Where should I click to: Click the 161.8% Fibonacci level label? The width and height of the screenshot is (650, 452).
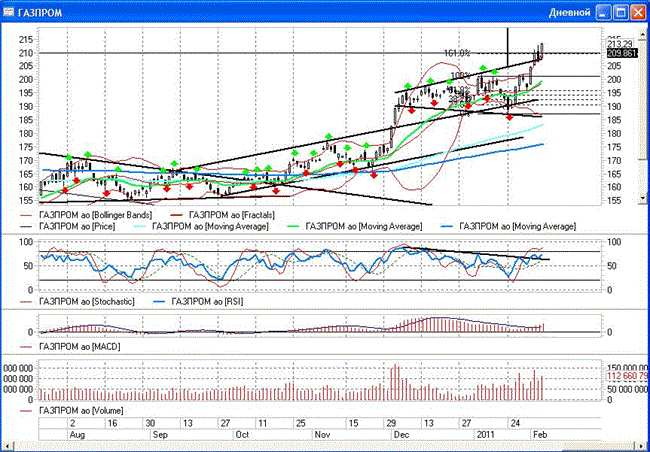tap(457, 53)
